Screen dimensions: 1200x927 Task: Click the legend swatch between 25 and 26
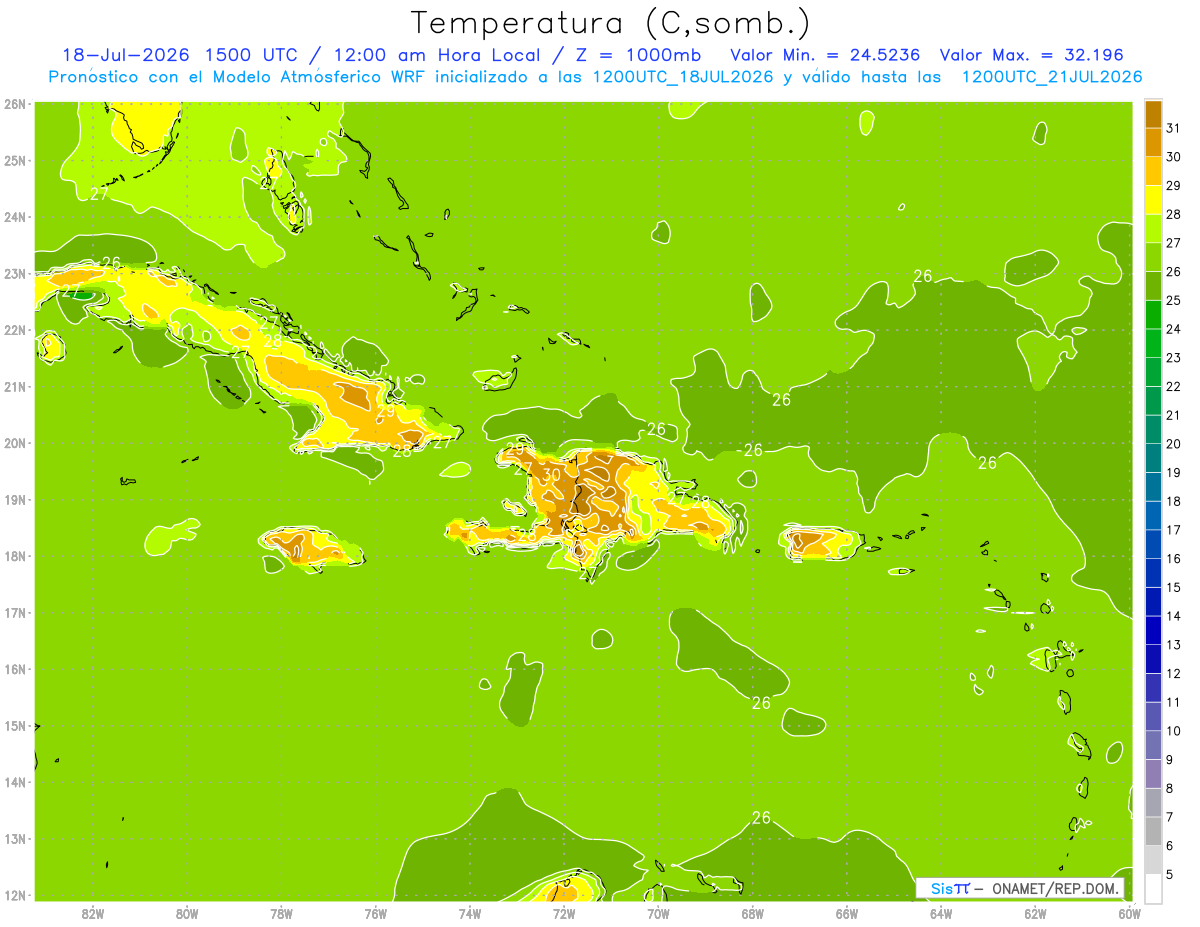pyautogui.click(x=1153, y=286)
